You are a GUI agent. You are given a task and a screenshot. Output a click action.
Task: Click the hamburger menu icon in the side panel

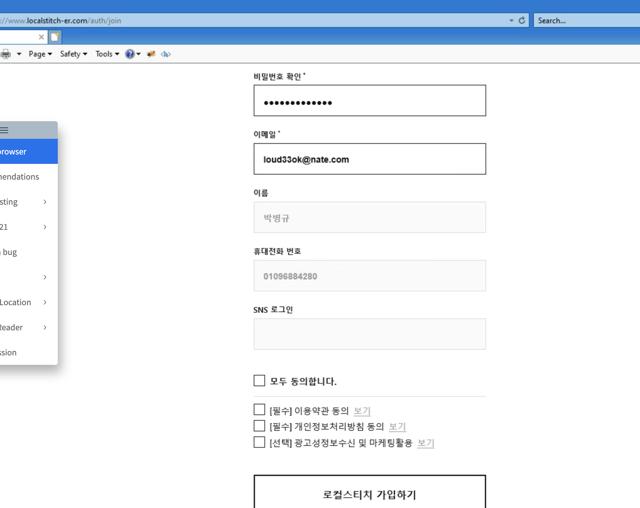[x=4, y=130]
